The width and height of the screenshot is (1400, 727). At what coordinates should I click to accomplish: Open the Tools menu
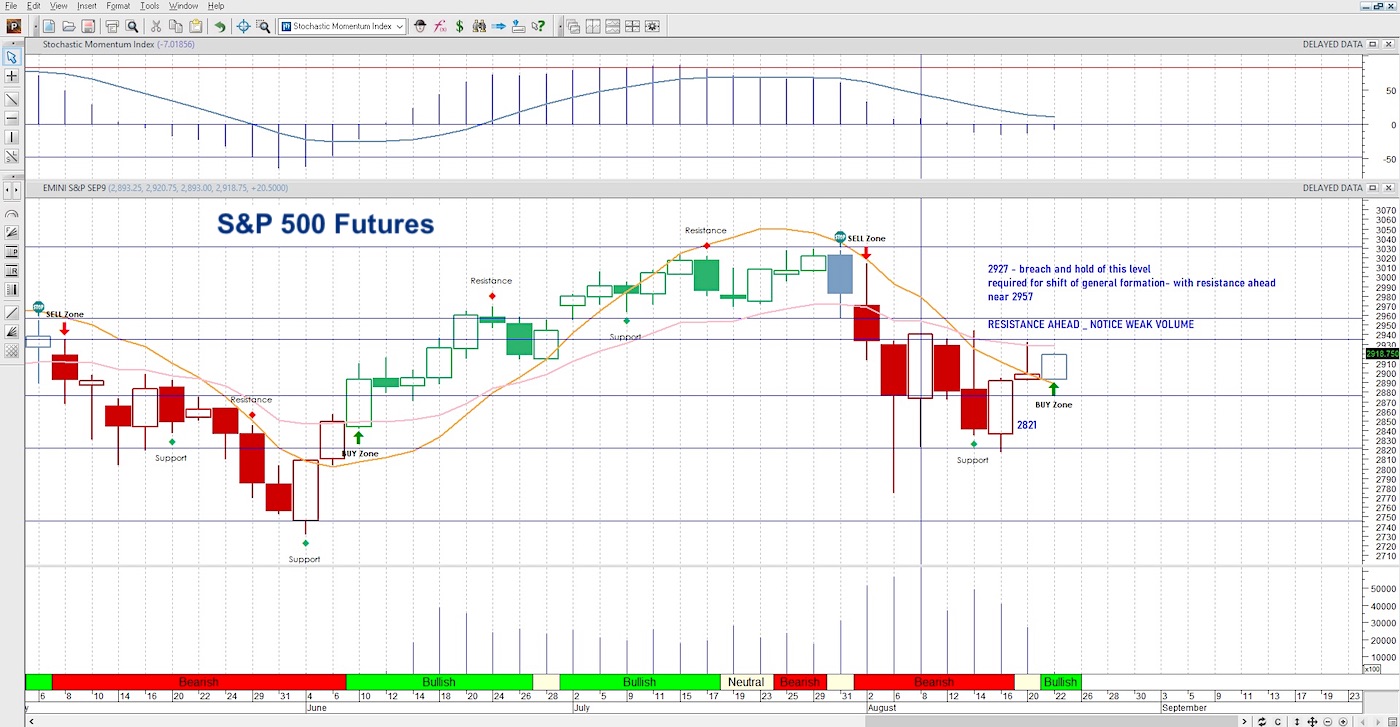tap(149, 6)
